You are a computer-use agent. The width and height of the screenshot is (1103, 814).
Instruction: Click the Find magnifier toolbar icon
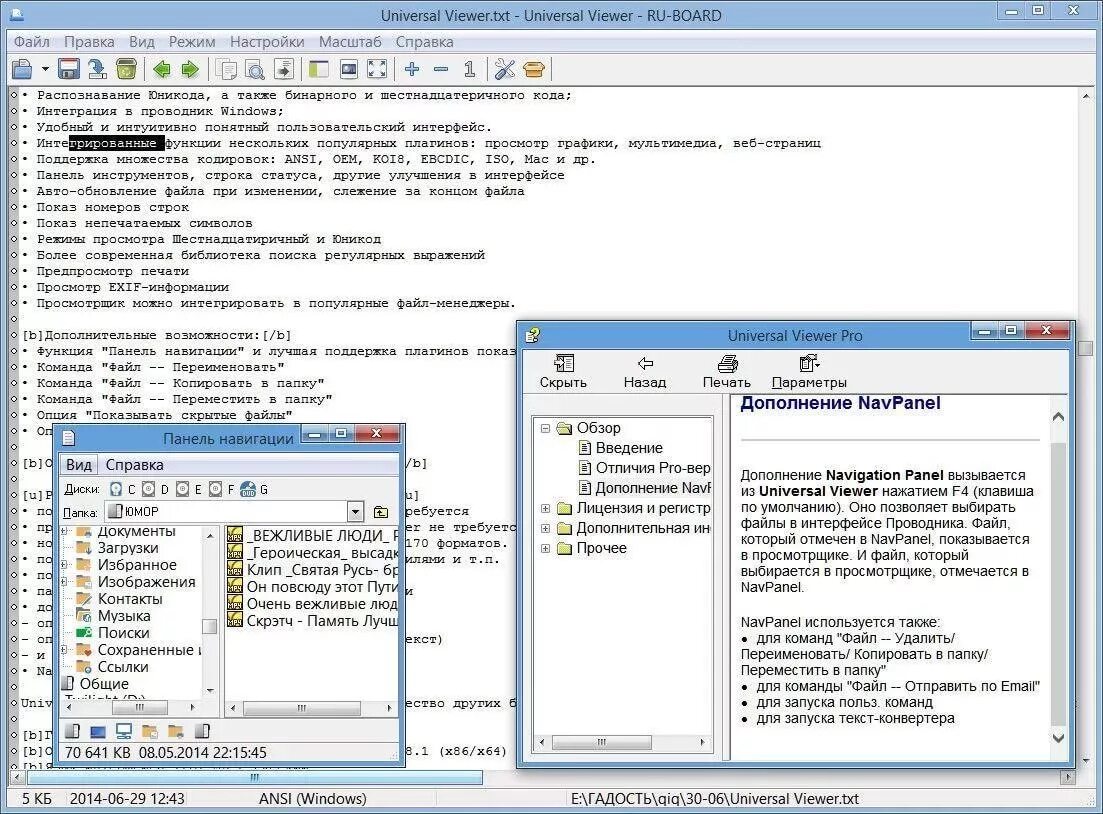pyautogui.click(x=255, y=69)
